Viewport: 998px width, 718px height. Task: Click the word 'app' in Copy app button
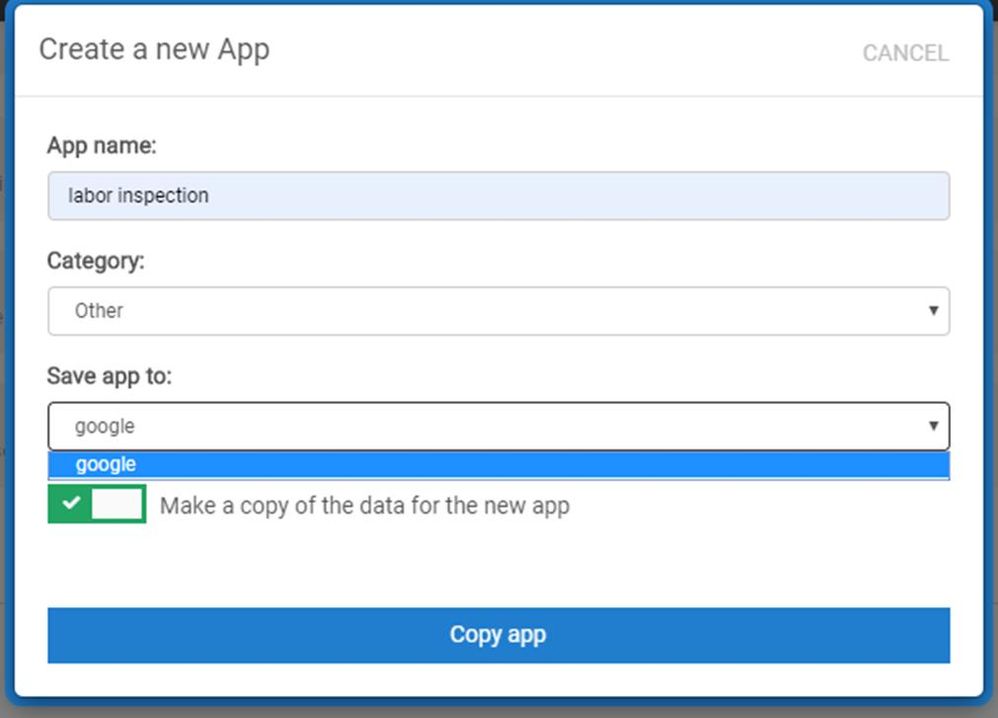(526, 636)
